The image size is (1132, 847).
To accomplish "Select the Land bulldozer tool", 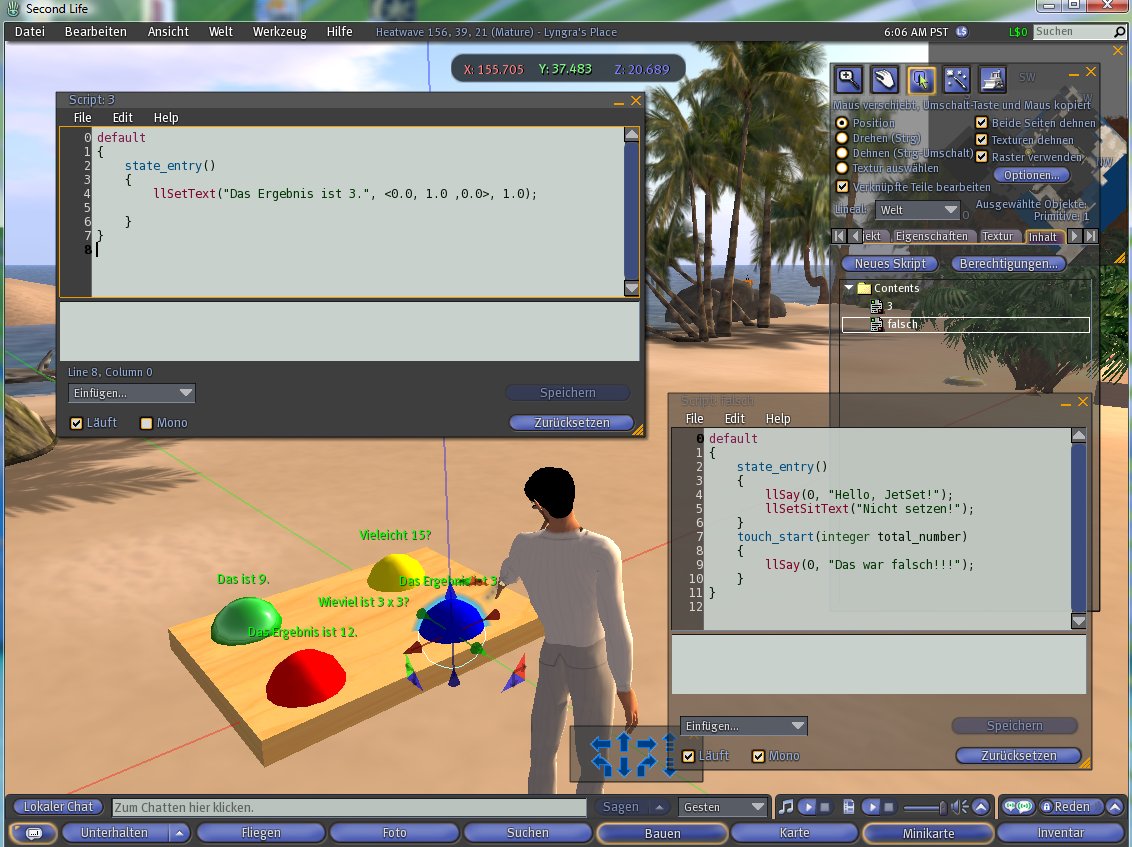I will click(993, 79).
